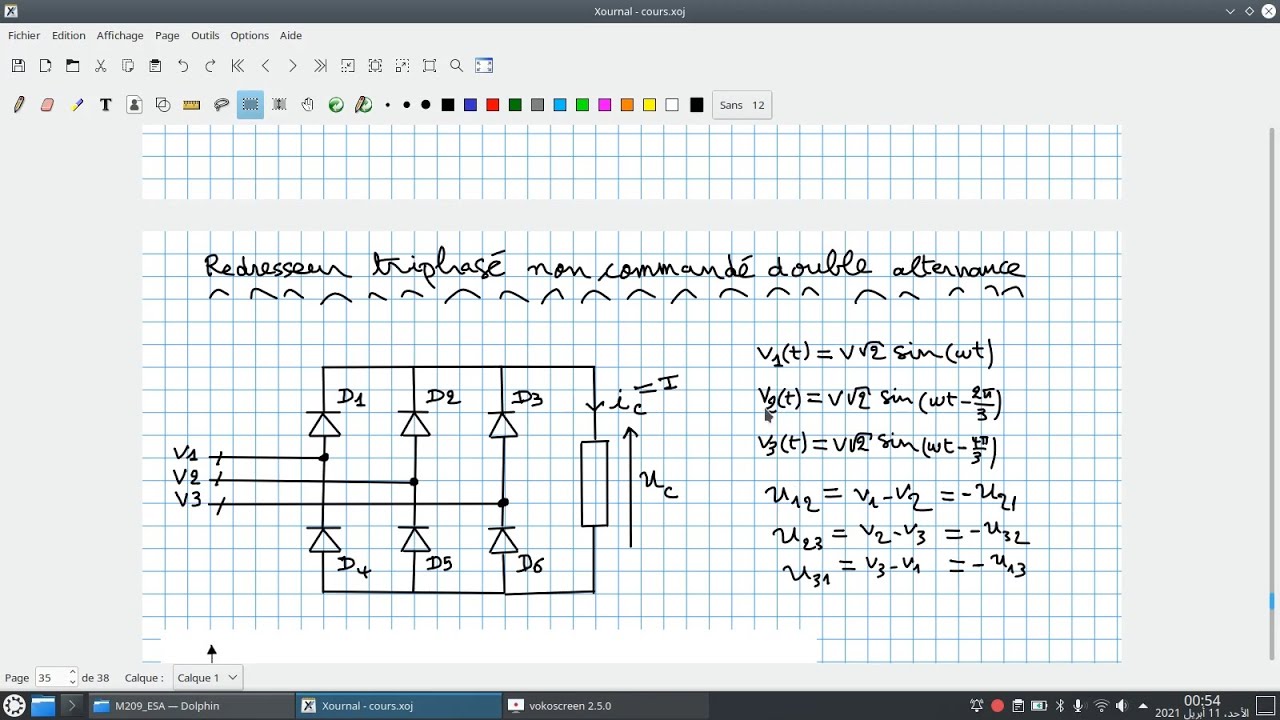1280x720 pixels.
Task: Click the Save icon in the toolbar
Action: click(x=18, y=66)
